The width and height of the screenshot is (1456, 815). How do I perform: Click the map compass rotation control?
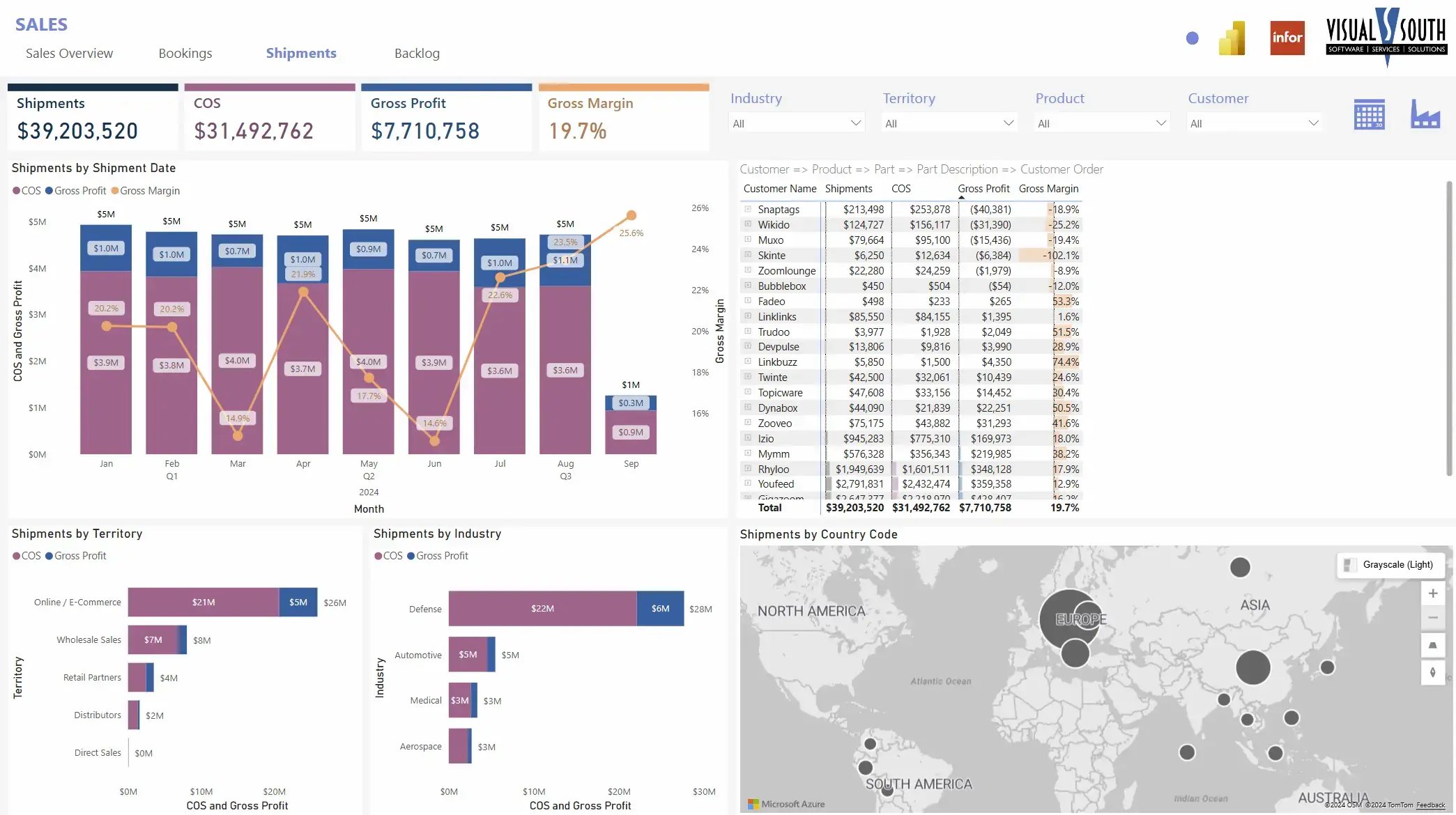[1432, 672]
